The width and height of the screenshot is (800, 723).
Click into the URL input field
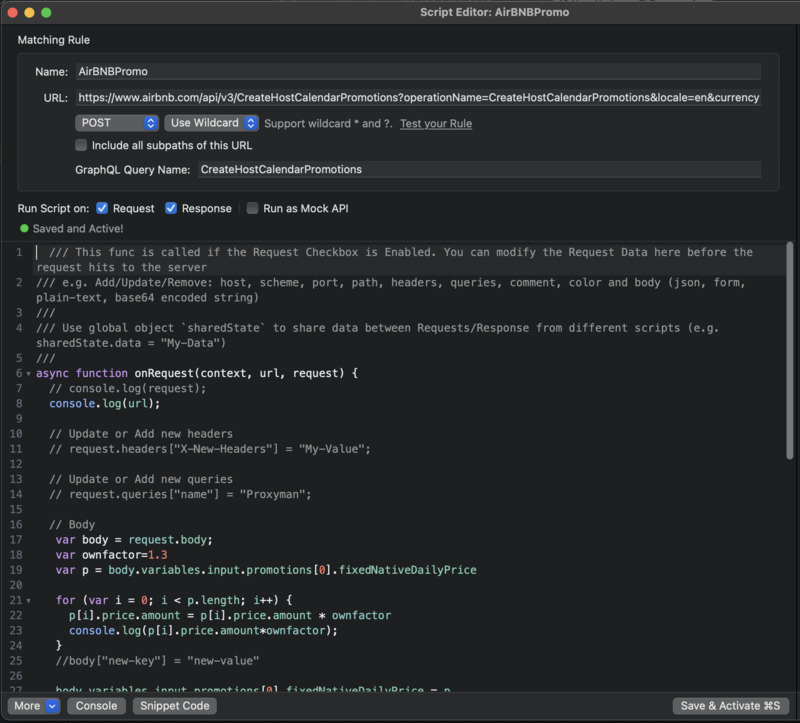click(417, 98)
